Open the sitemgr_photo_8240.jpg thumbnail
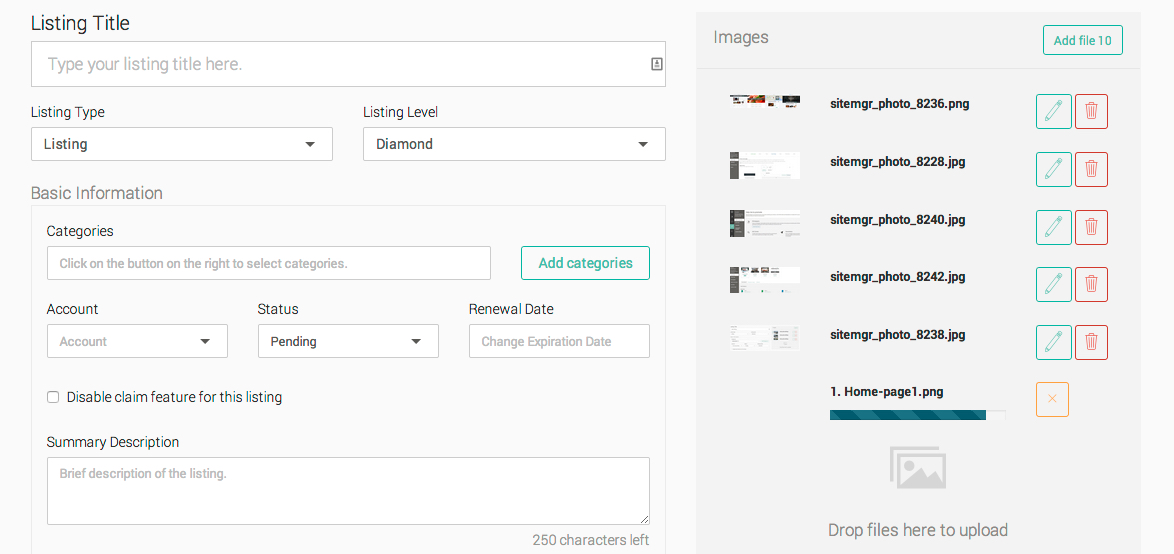Screen dimensions: 1174x554 pyautogui.click(x=764, y=223)
